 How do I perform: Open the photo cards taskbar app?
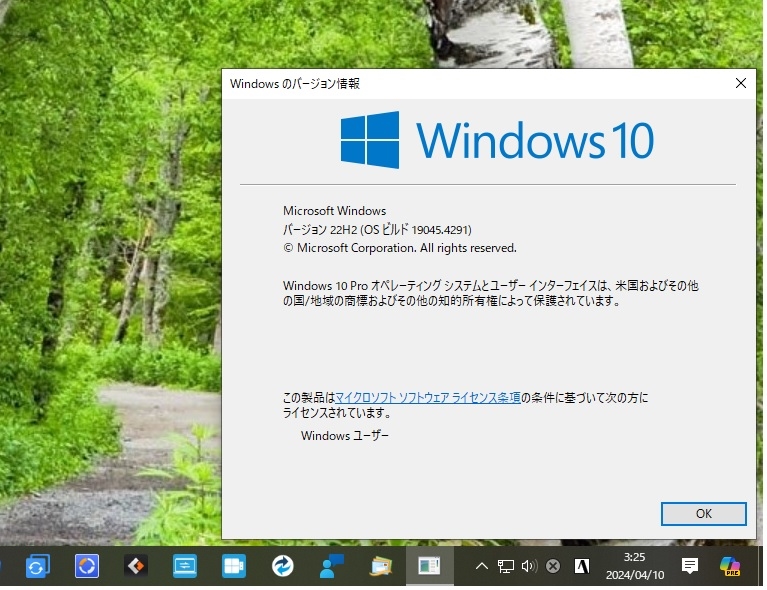[x=381, y=567]
